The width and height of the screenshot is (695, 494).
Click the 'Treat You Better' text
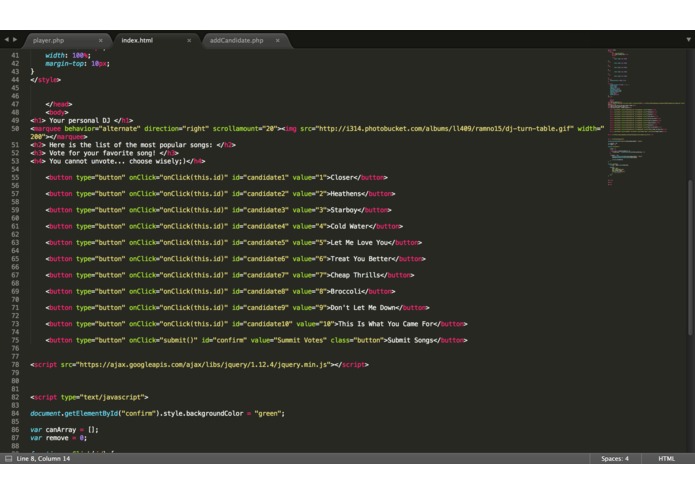tap(361, 259)
